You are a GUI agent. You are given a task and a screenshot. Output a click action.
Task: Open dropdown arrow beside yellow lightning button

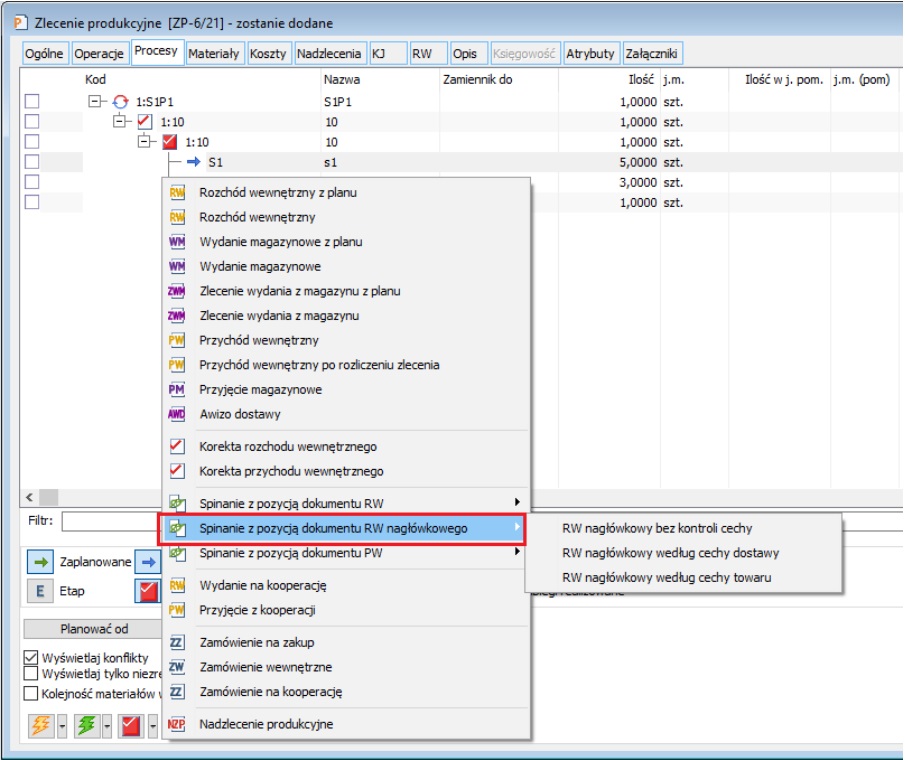62,725
